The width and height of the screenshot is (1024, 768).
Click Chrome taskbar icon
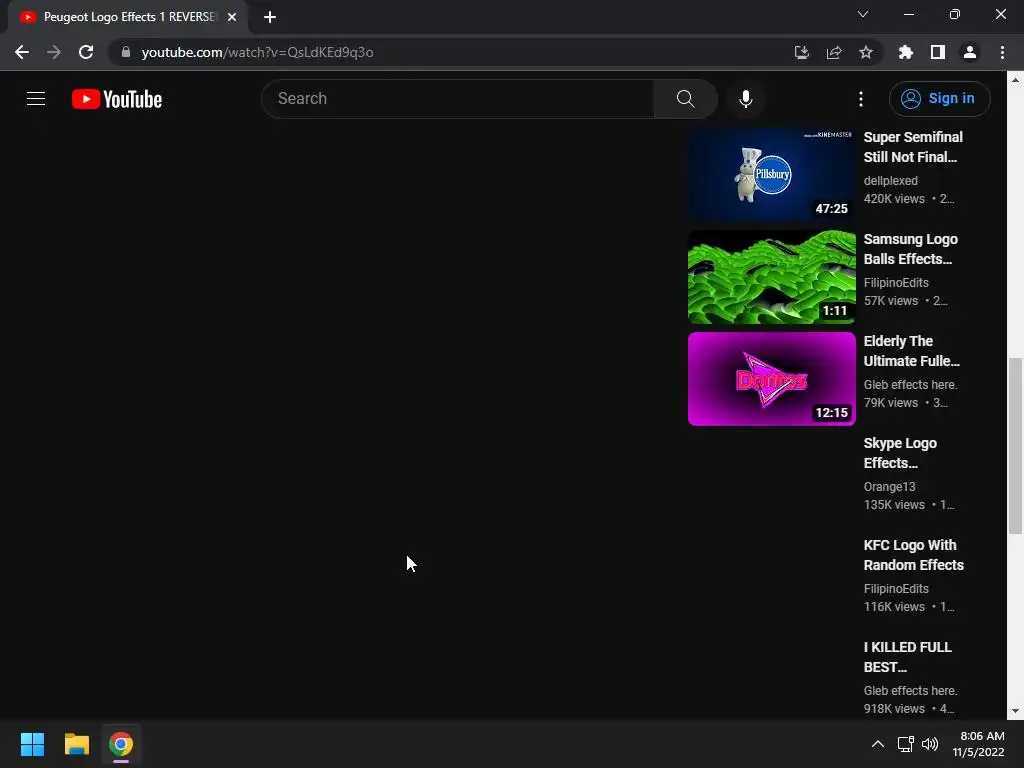[121, 744]
